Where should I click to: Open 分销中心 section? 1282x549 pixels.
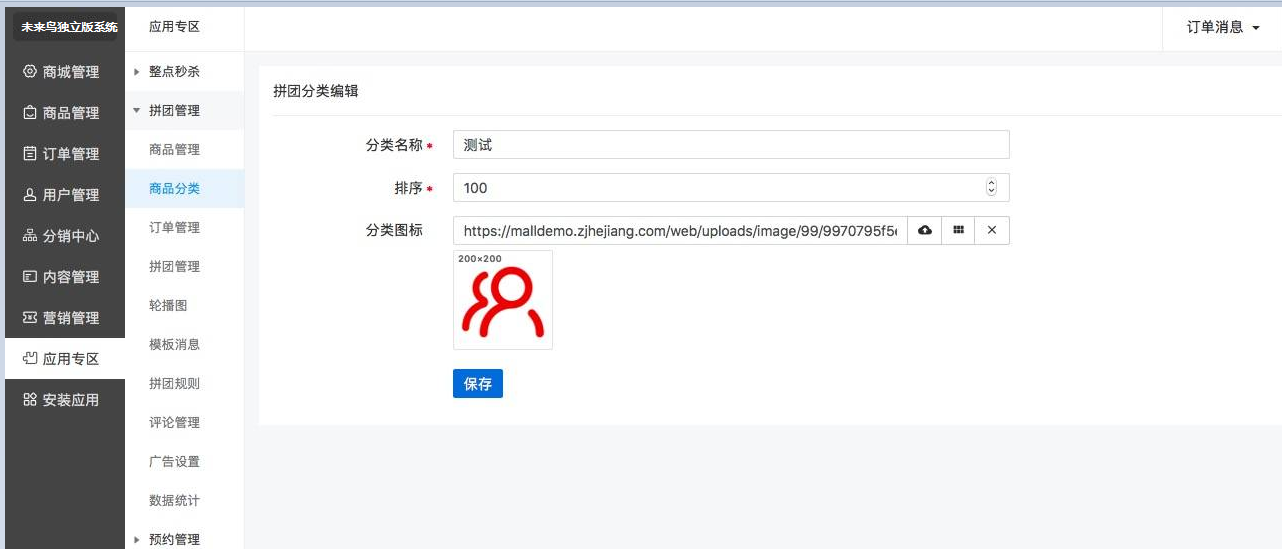click(x=65, y=236)
